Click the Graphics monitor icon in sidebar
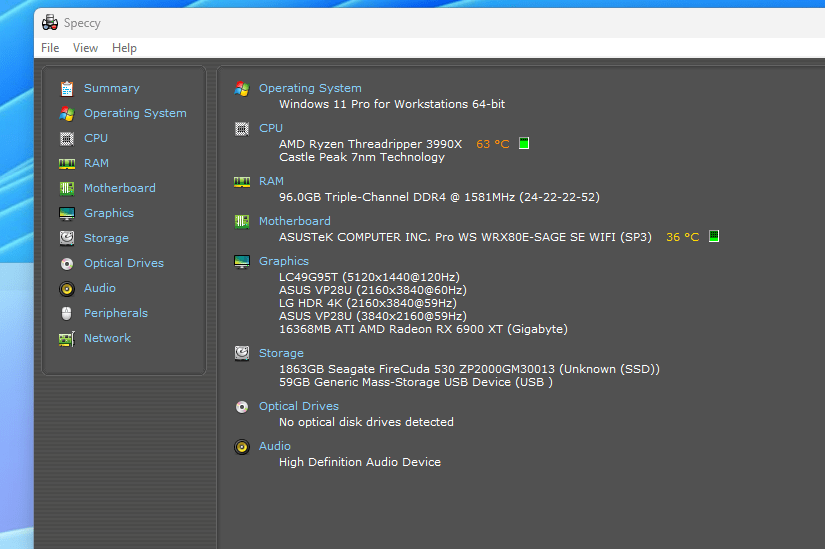The width and height of the screenshot is (825, 549). click(x=67, y=213)
